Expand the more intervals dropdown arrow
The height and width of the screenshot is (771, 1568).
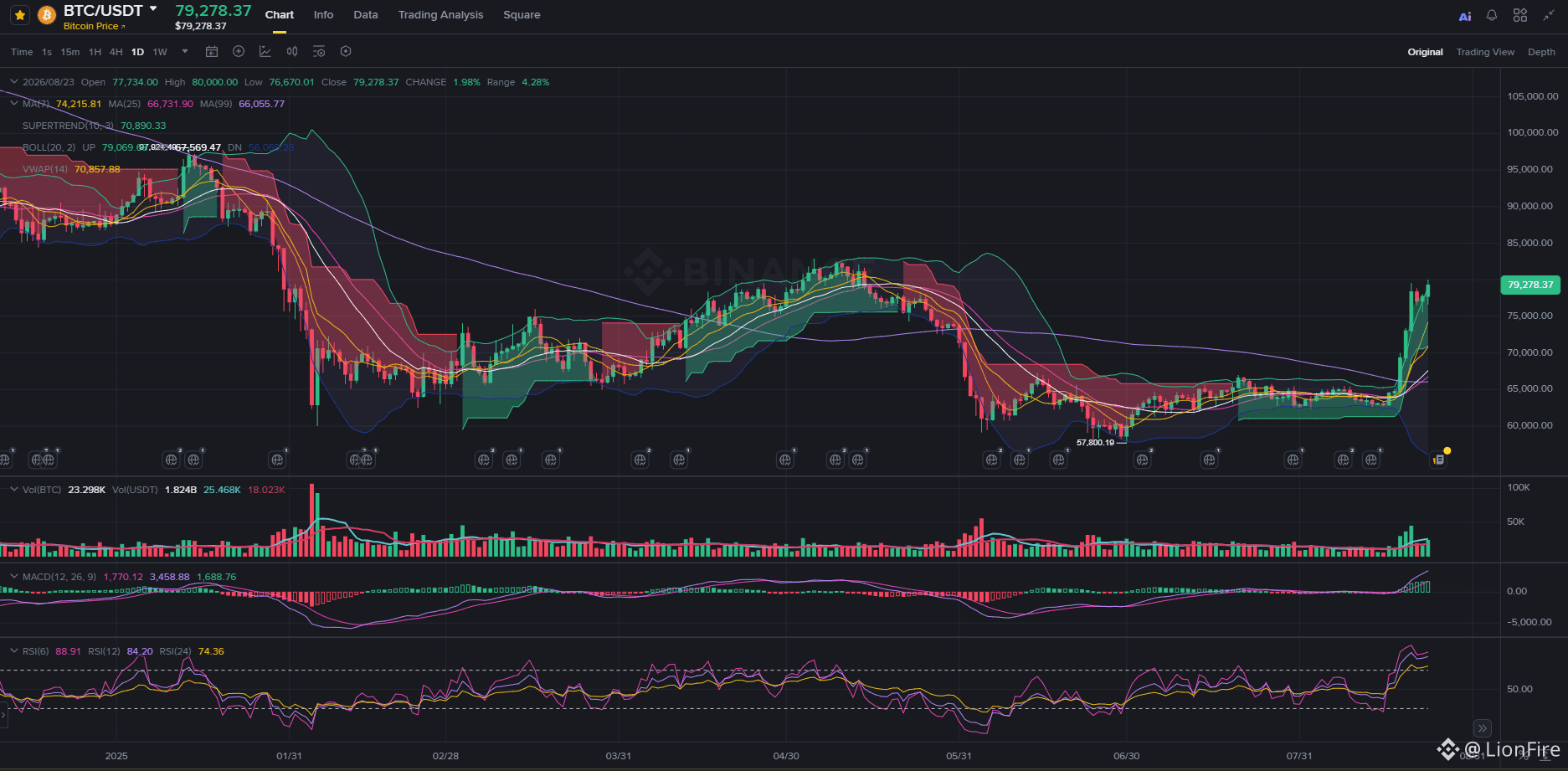pyautogui.click(x=185, y=51)
